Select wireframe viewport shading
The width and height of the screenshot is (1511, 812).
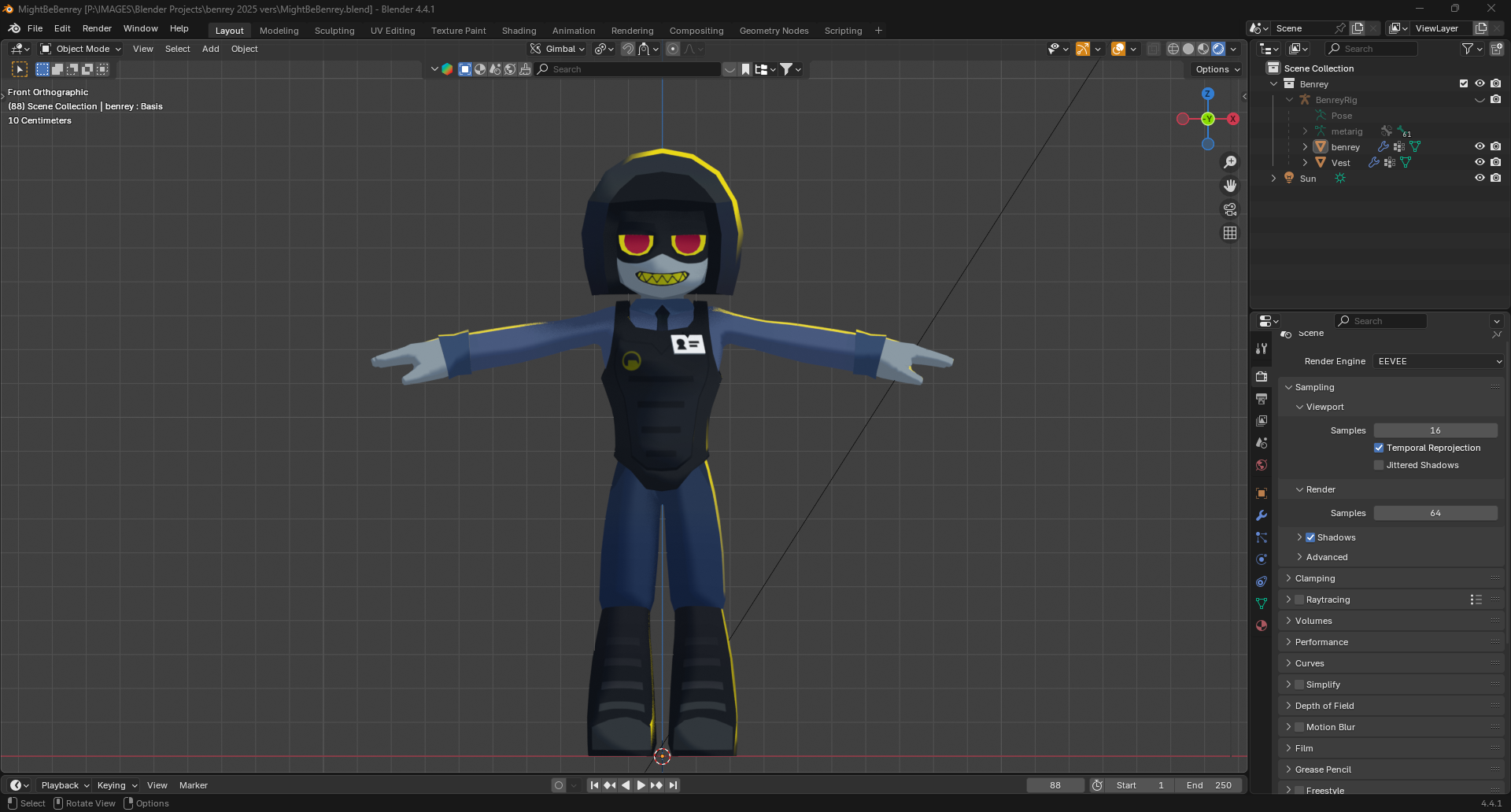click(x=1173, y=49)
